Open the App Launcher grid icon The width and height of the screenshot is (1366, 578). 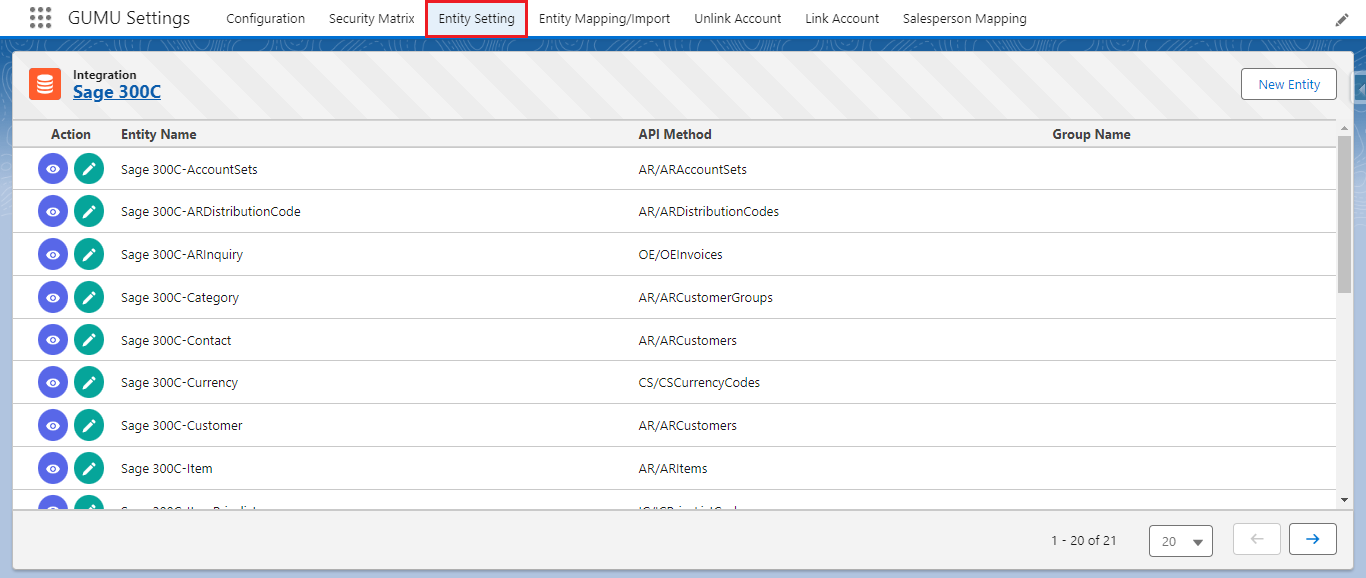pyautogui.click(x=40, y=18)
